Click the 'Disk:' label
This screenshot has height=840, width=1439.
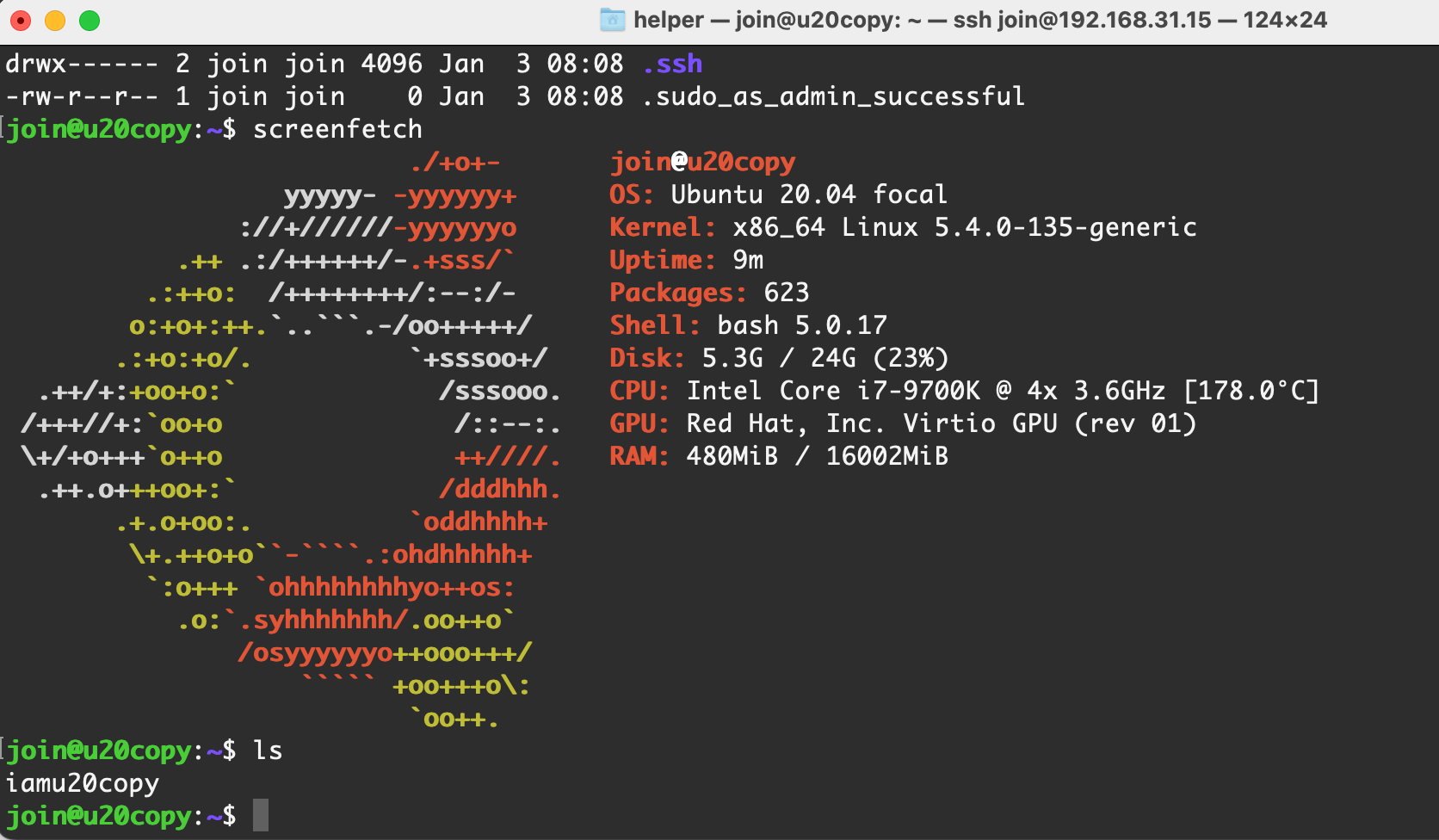point(648,358)
